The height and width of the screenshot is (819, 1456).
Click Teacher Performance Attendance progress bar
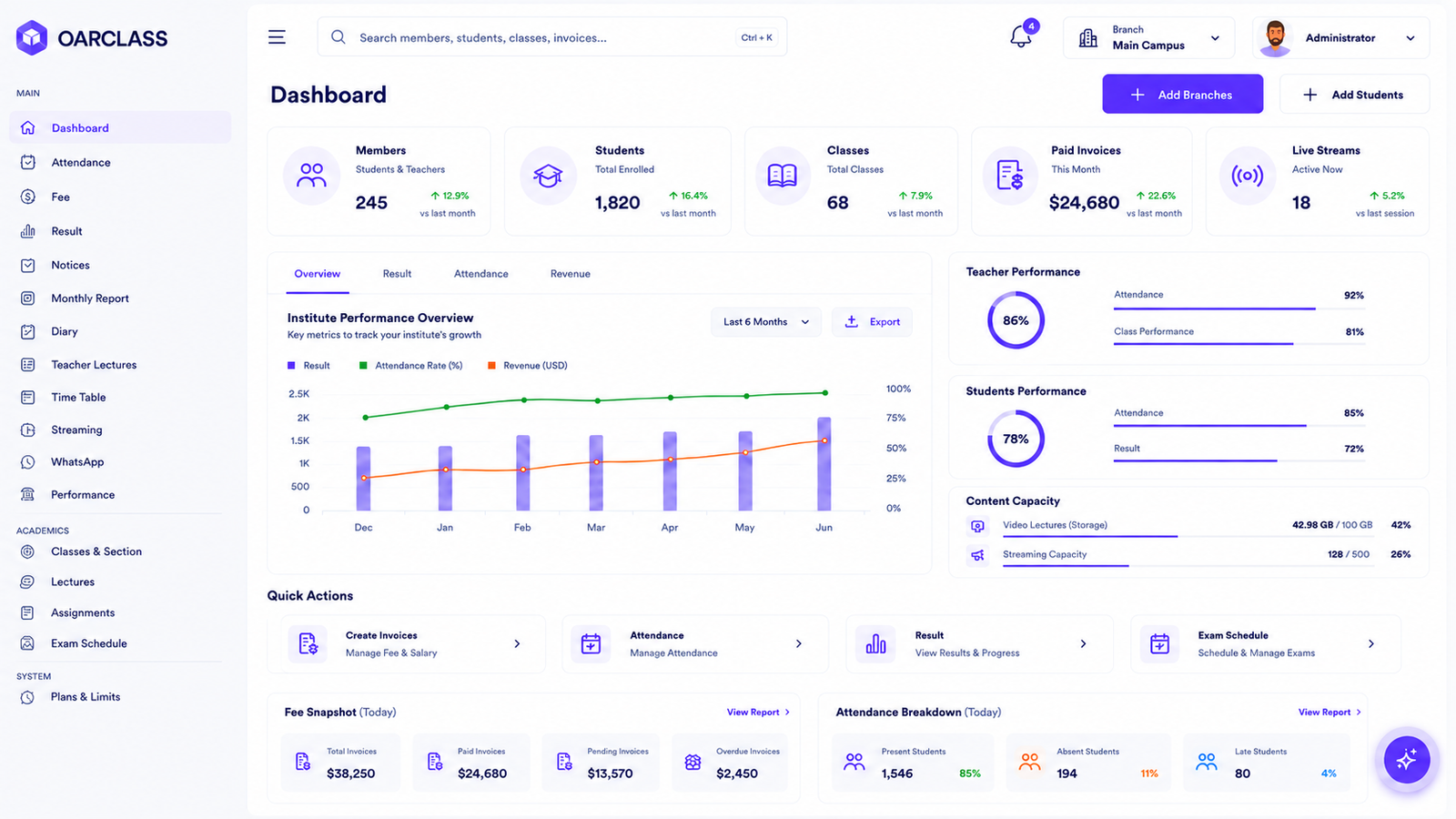point(1239,308)
